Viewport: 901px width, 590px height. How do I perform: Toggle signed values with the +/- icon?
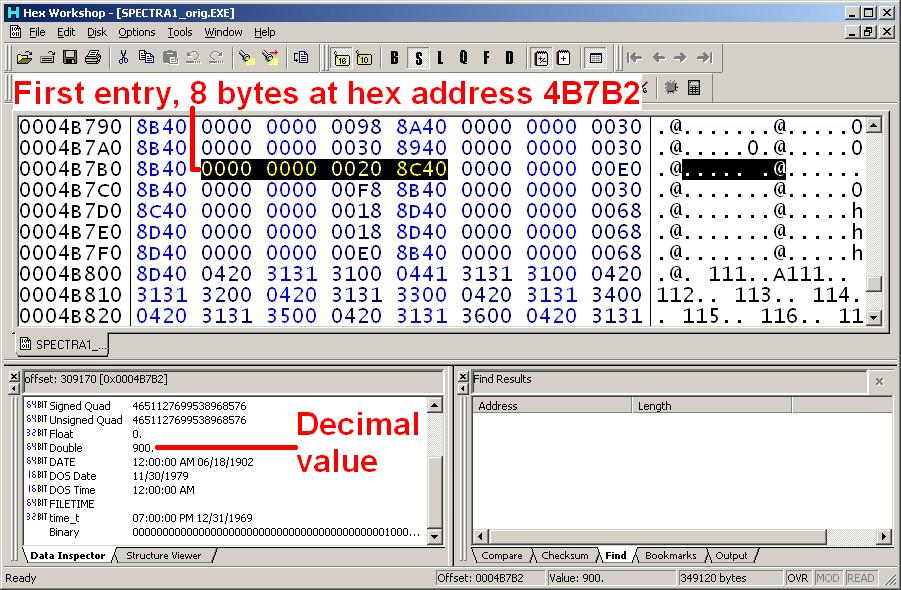pos(541,58)
